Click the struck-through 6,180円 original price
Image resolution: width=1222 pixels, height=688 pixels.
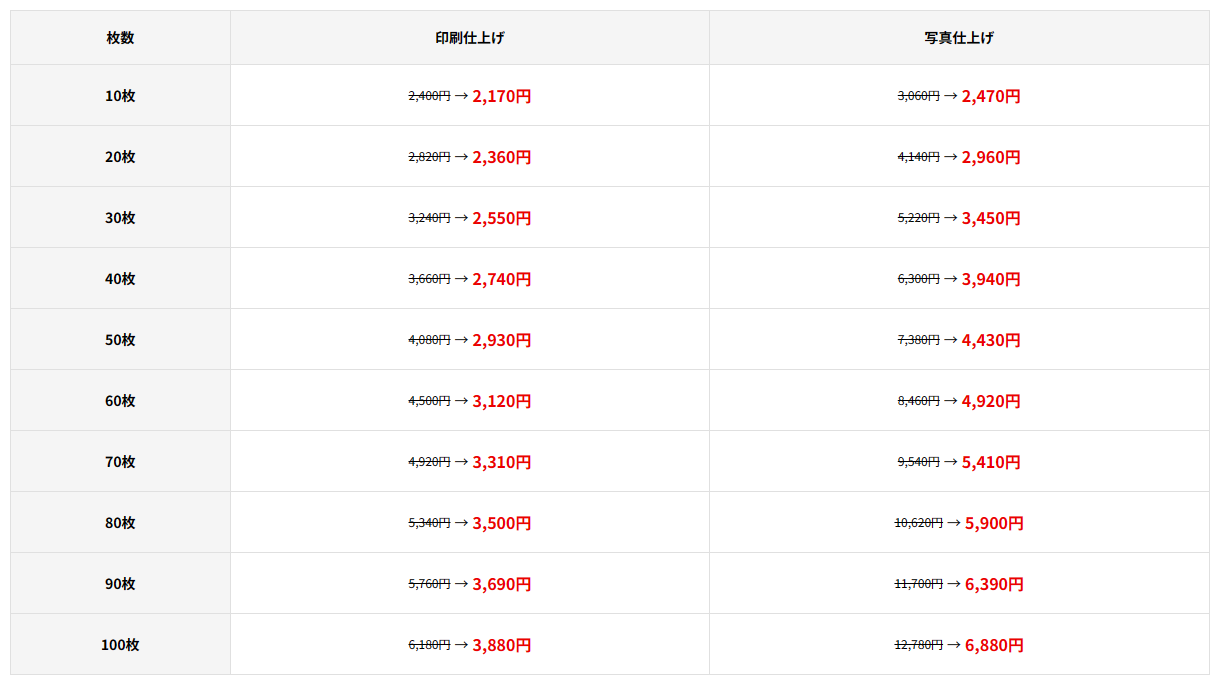point(429,645)
